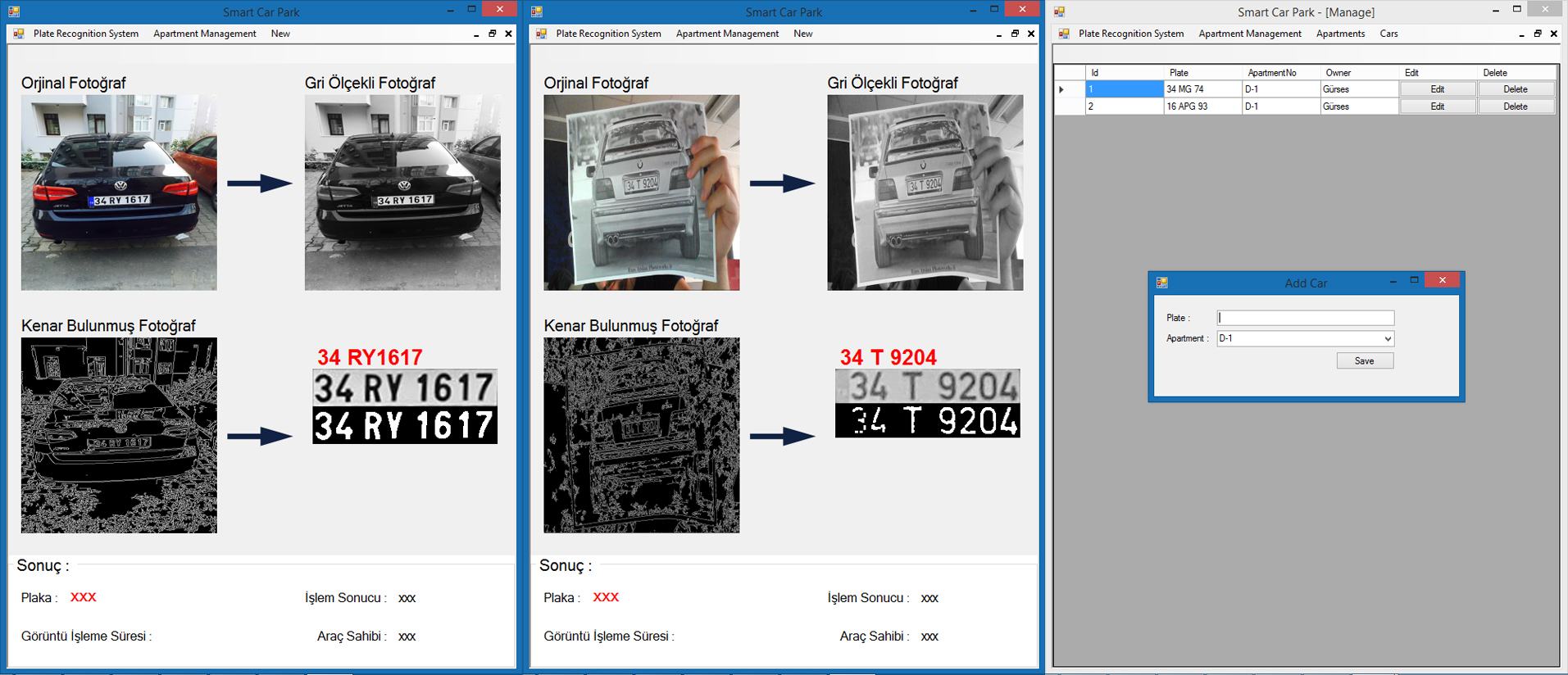Open Apartment Management menu in middle window
The width and height of the screenshot is (1568, 675).
click(x=727, y=34)
